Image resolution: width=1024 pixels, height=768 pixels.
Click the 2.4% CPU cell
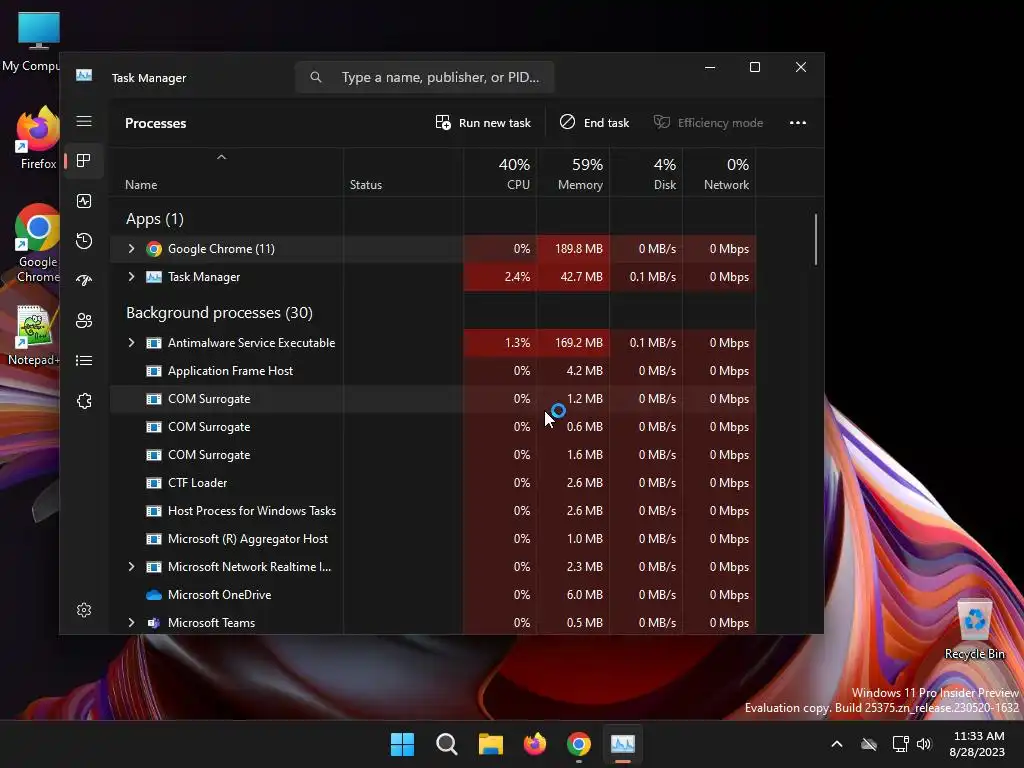tap(500, 277)
